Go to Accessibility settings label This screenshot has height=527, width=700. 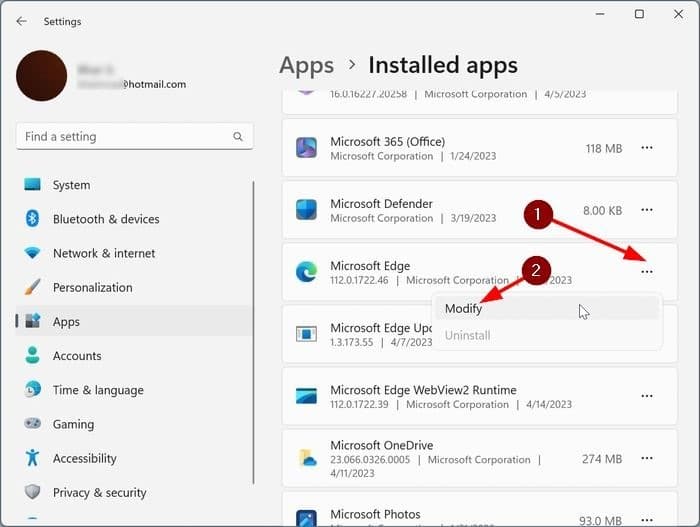(x=84, y=458)
